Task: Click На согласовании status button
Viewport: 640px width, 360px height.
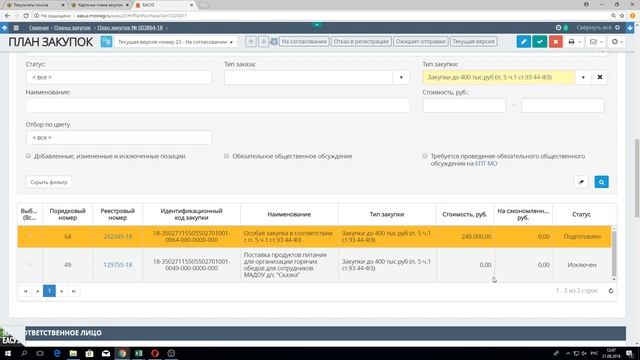Action: [x=304, y=42]
